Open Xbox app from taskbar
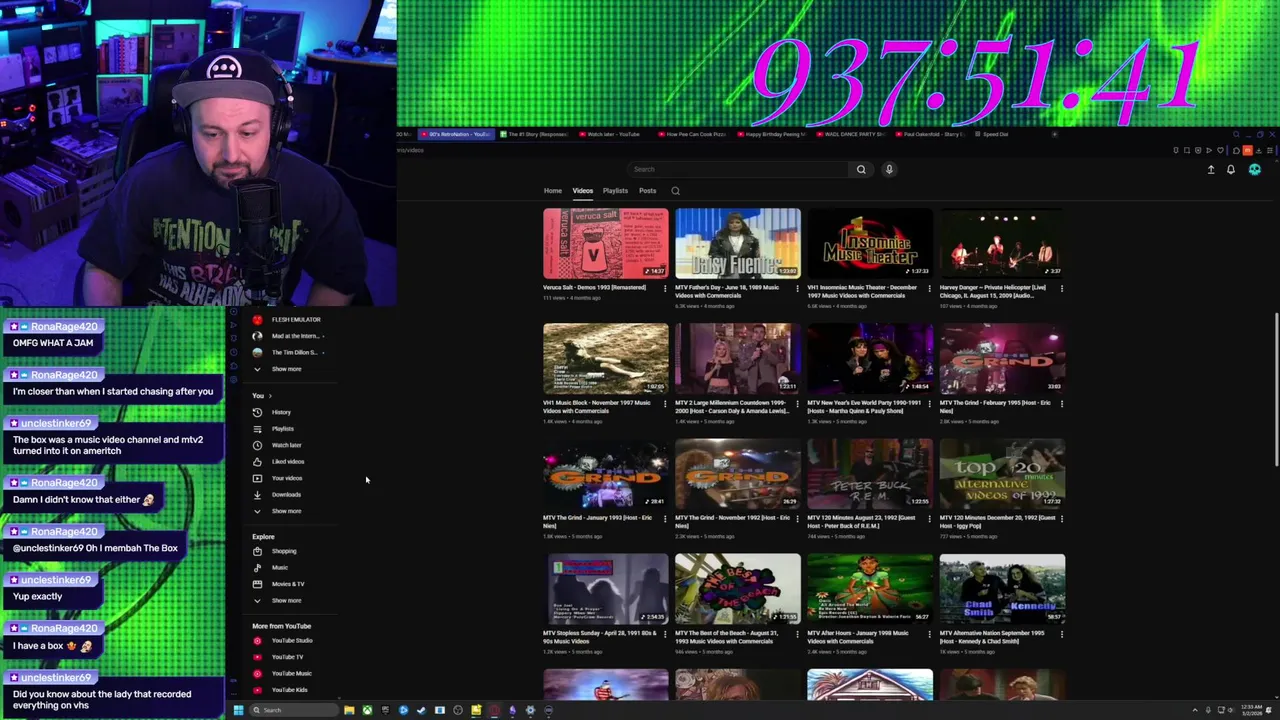 (367, 710)
